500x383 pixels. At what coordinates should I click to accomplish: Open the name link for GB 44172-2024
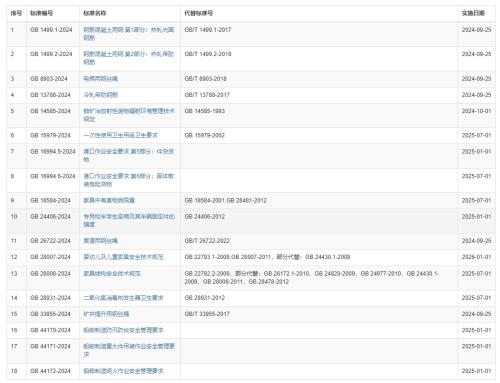click(x=123, y=371)
